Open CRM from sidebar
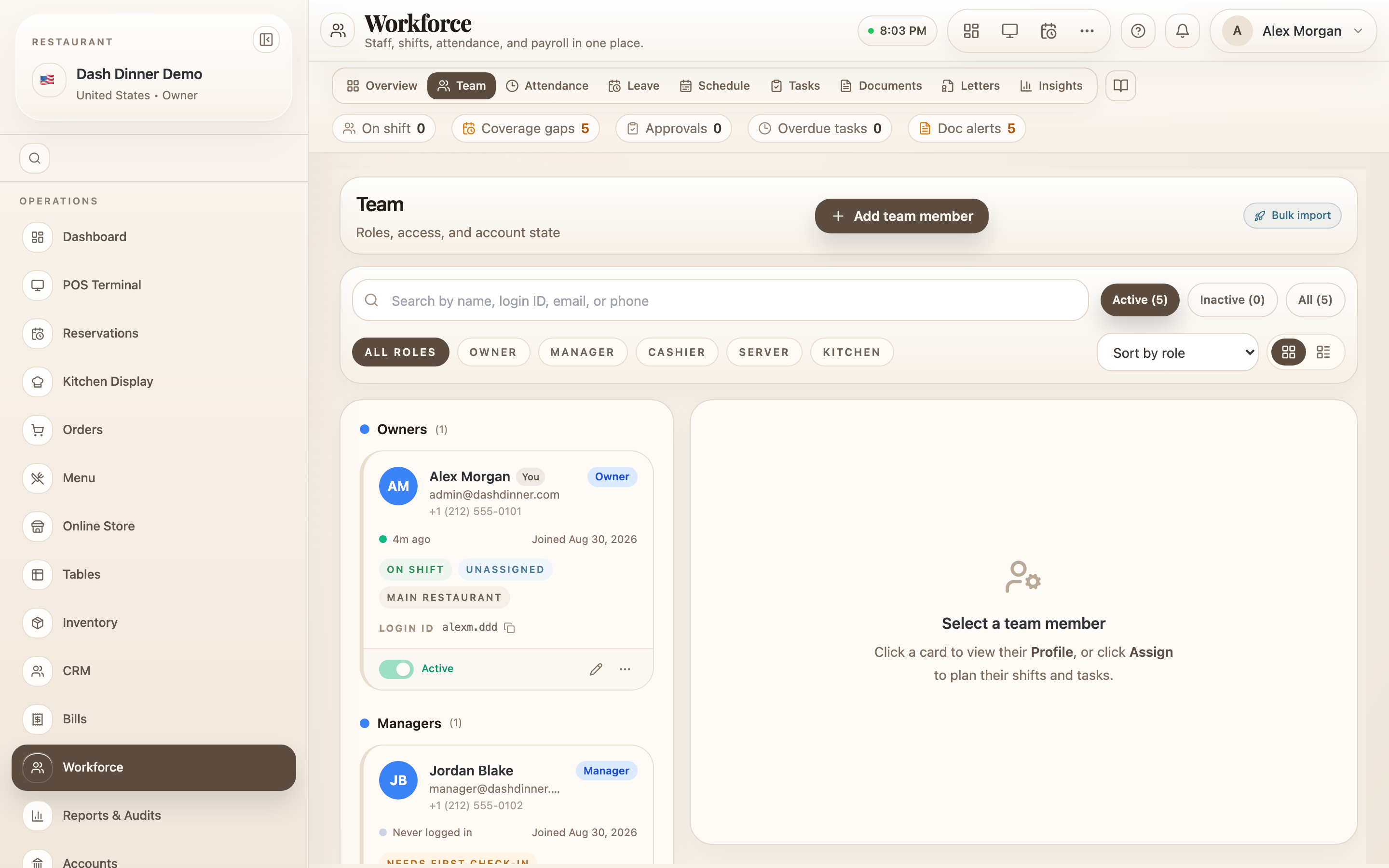1389x868 pixels. 154,671
